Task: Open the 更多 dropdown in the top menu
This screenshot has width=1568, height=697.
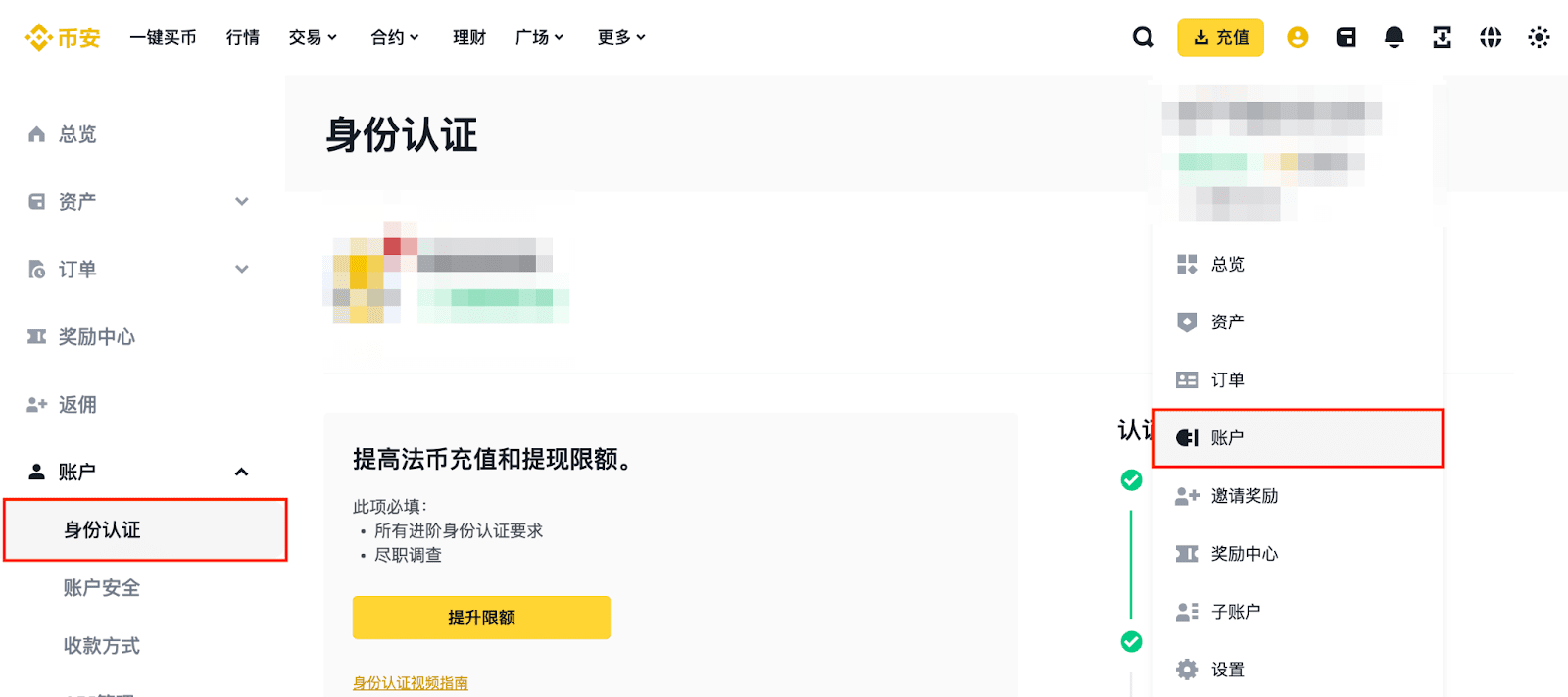Action: click(620, 37)
